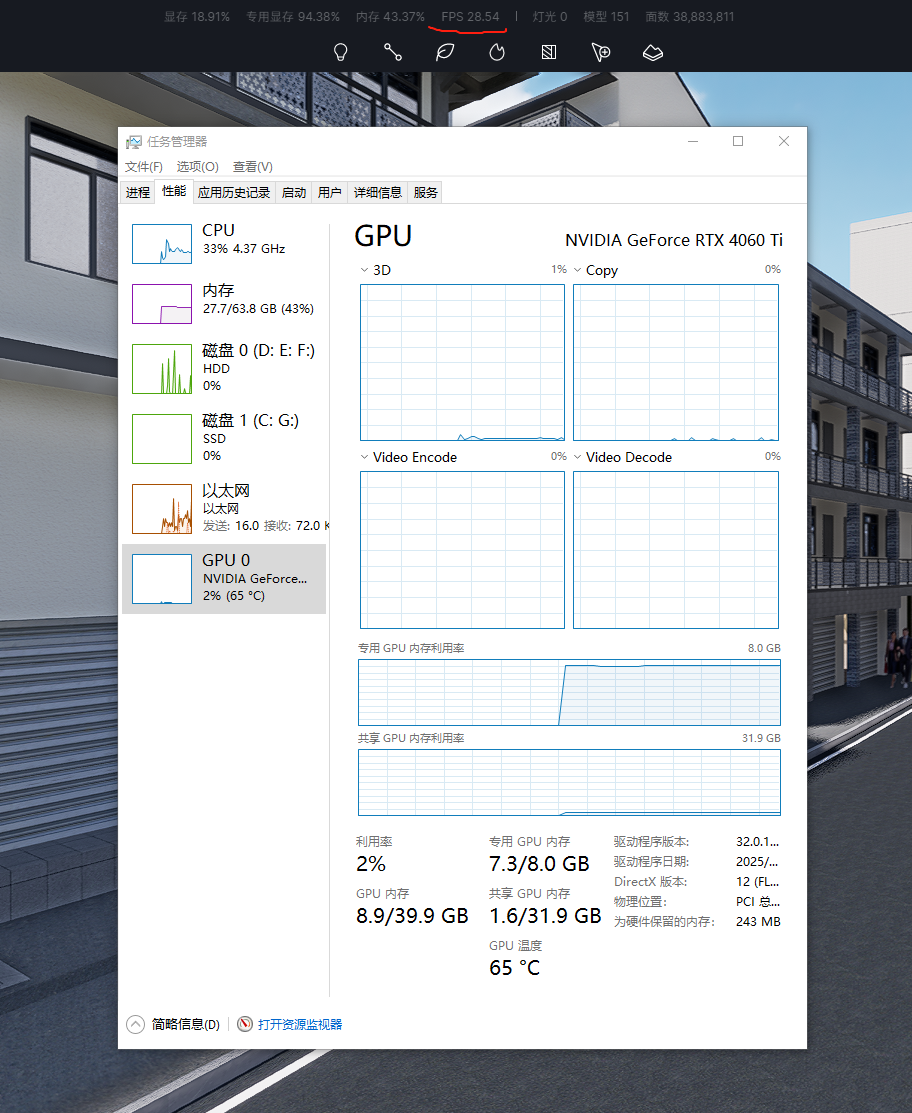
Task: Open the 查看(V) menu
Action: [x=252, y=167]
